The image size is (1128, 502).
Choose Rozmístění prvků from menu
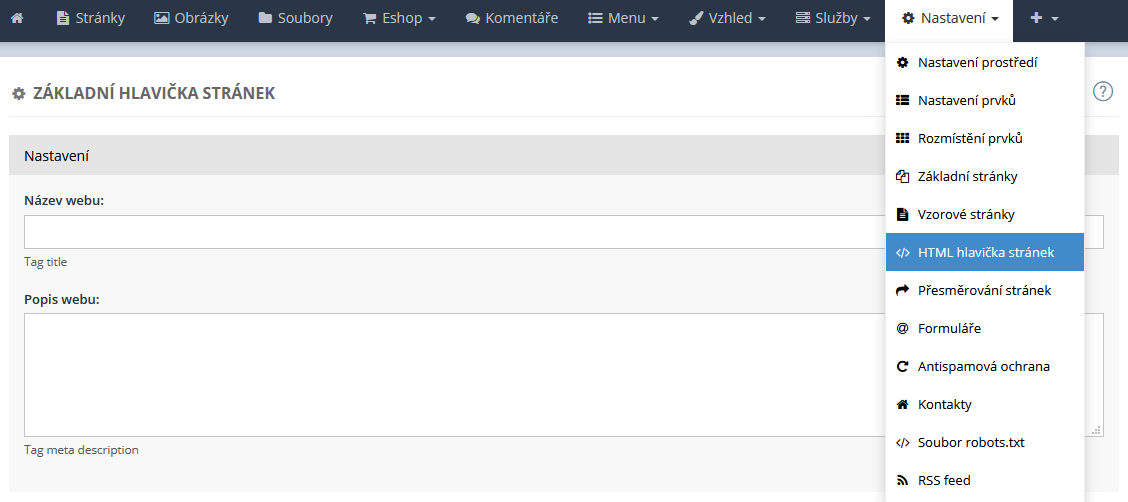tap(970, 138)
